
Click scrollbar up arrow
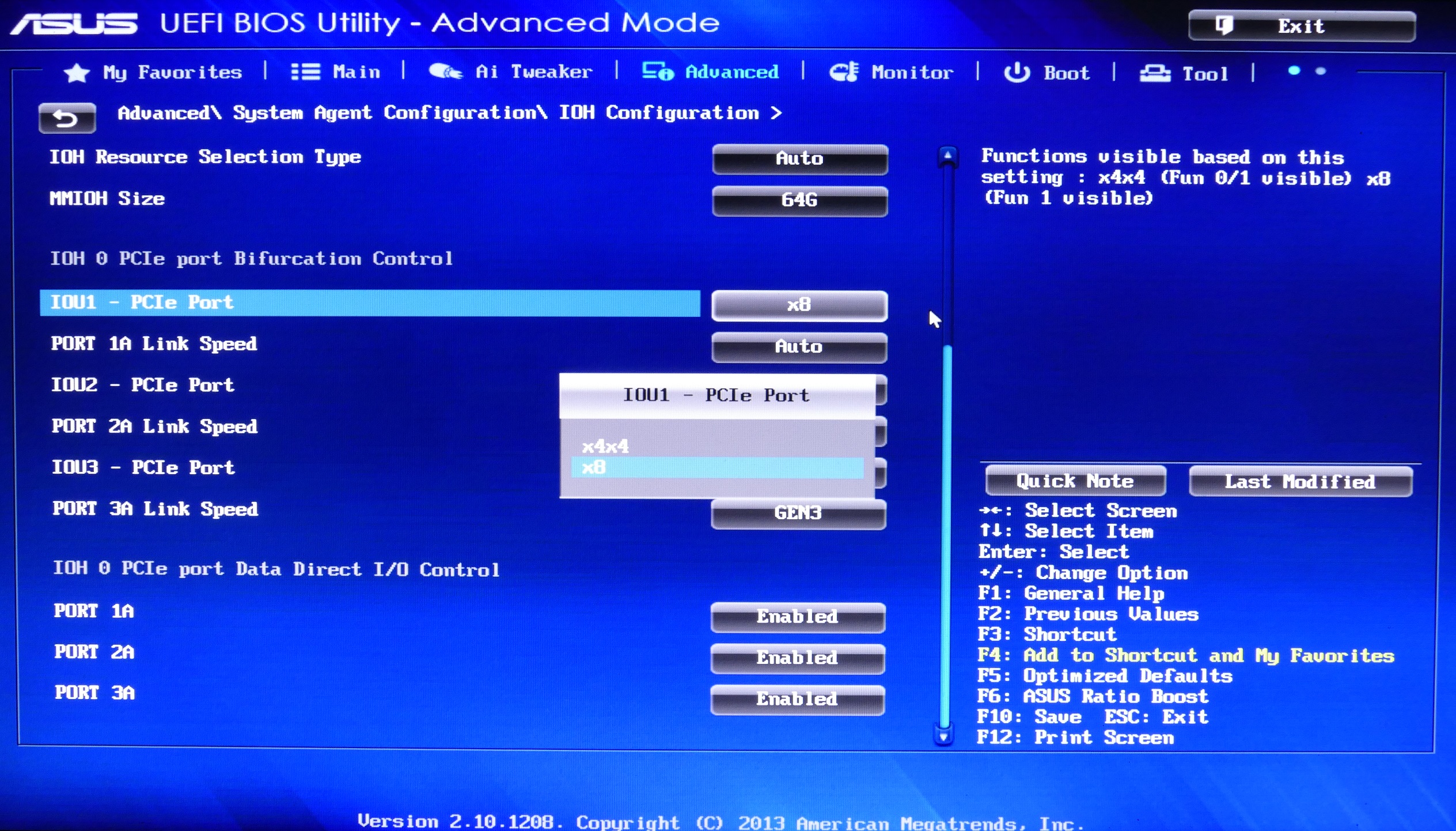click(x=947, y=156)
